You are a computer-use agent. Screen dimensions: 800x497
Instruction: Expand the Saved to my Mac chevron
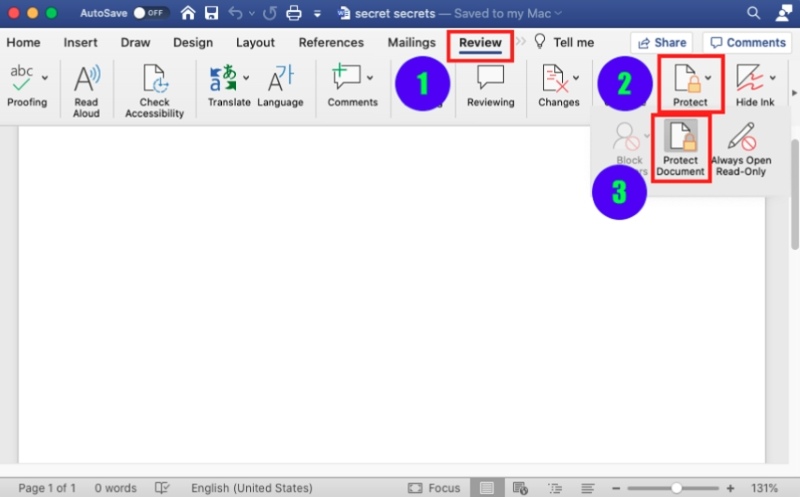(558, 13)
